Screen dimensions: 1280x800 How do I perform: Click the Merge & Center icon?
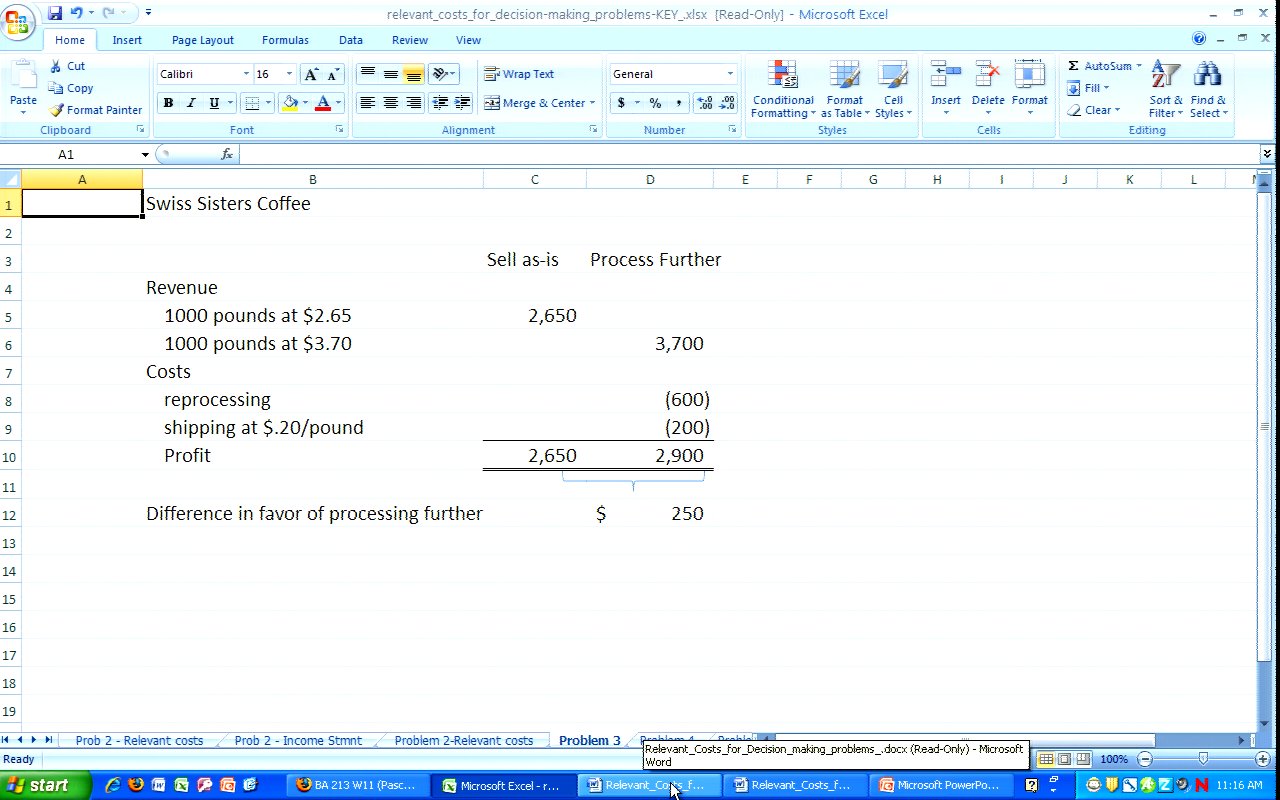pyautogui.click(x=492, y=103)
